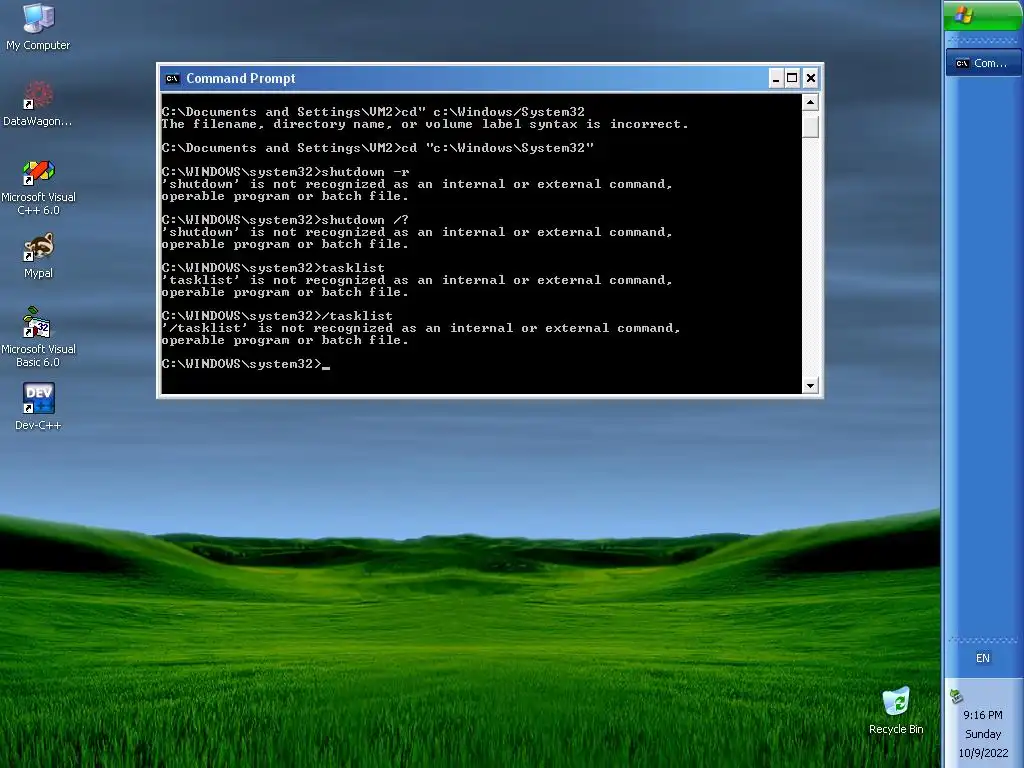1024x768 pixels.
Task: Select the DataWagon desktop shortcut
Action: [x=38, y=103]
